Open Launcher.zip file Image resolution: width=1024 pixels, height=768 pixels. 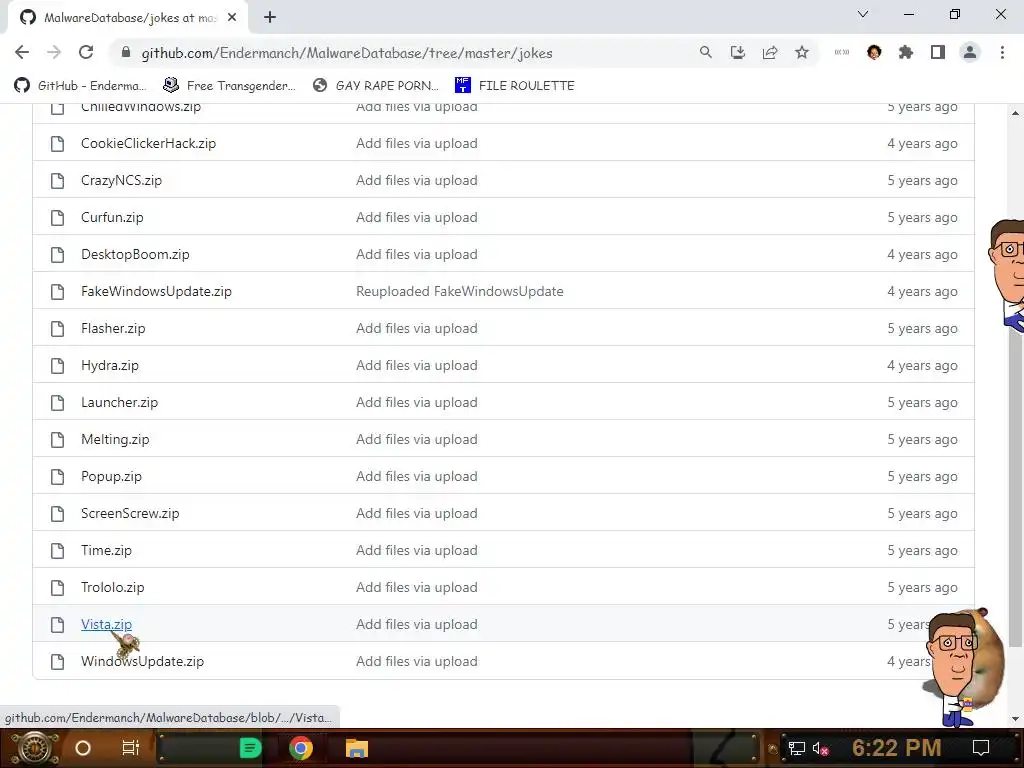(x=120, y=403)
